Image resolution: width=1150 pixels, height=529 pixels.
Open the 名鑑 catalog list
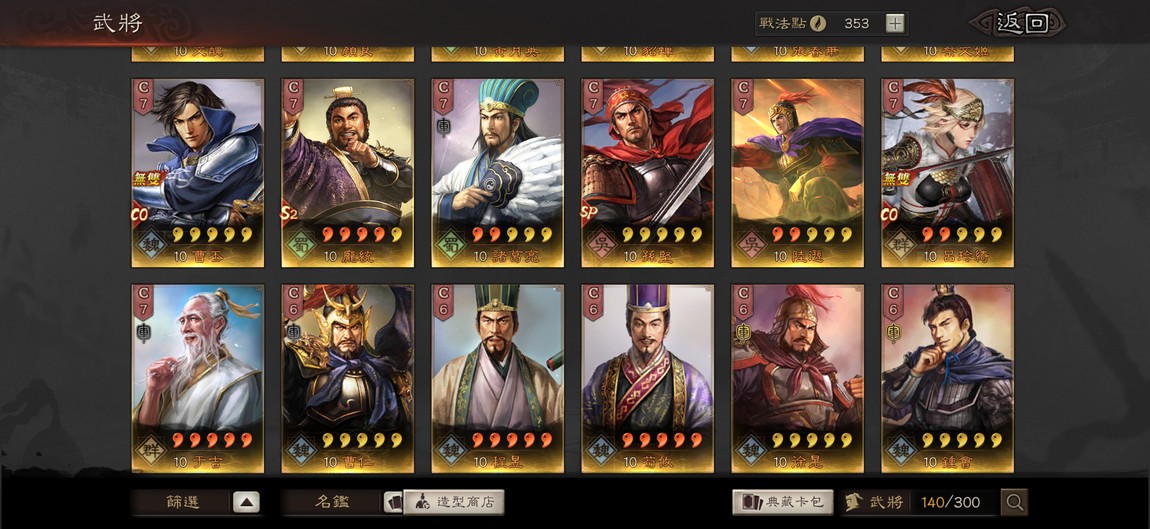point(332,503)
